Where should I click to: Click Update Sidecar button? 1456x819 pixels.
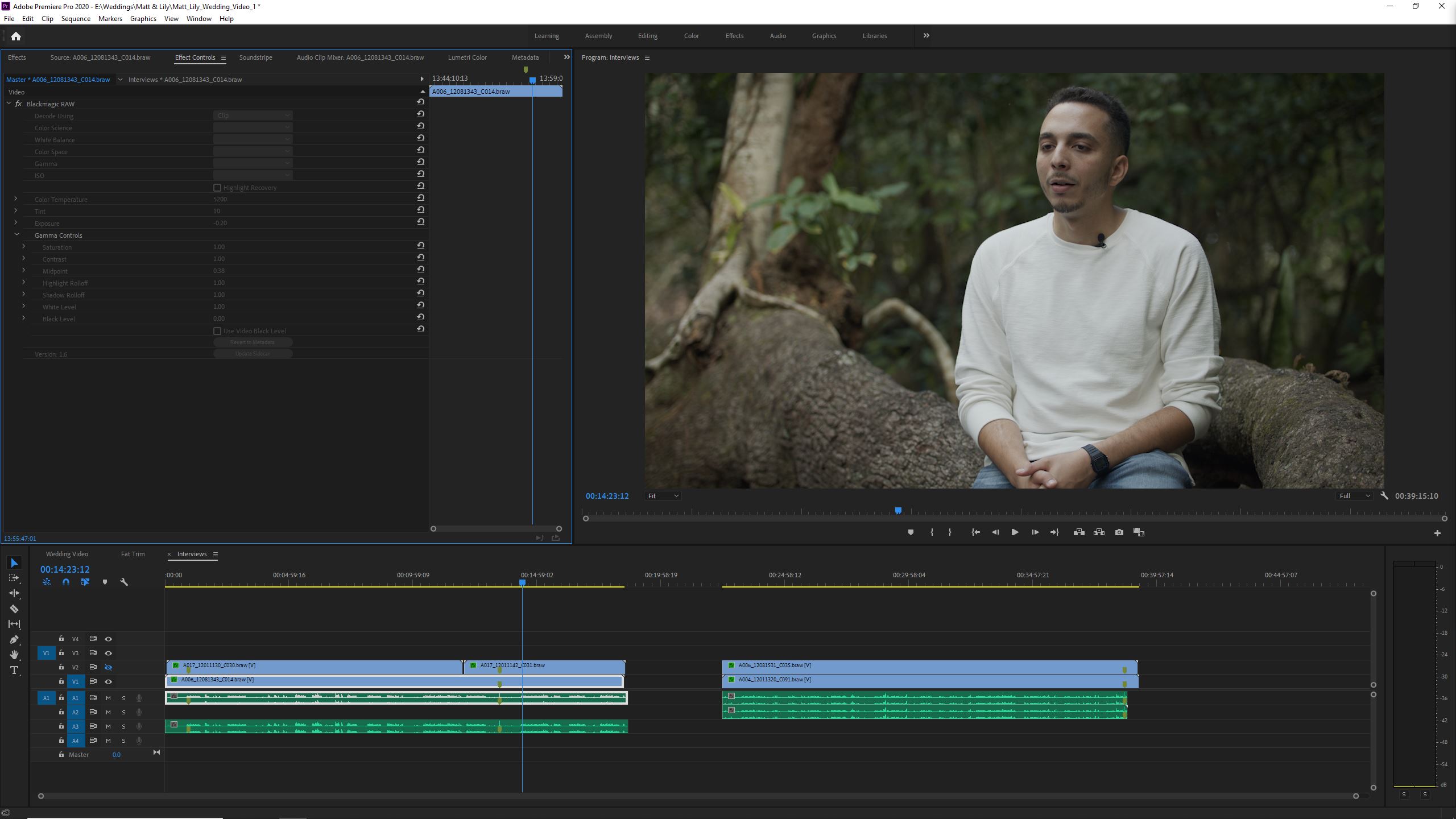coord(253,354)
